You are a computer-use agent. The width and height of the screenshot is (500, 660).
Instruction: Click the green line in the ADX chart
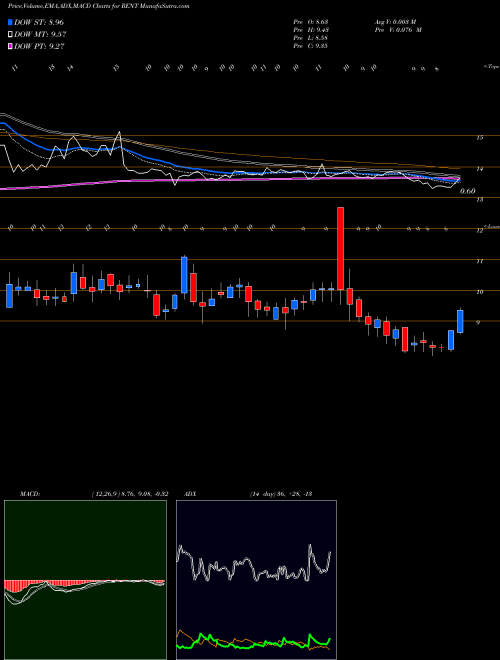tap(253, 641)
